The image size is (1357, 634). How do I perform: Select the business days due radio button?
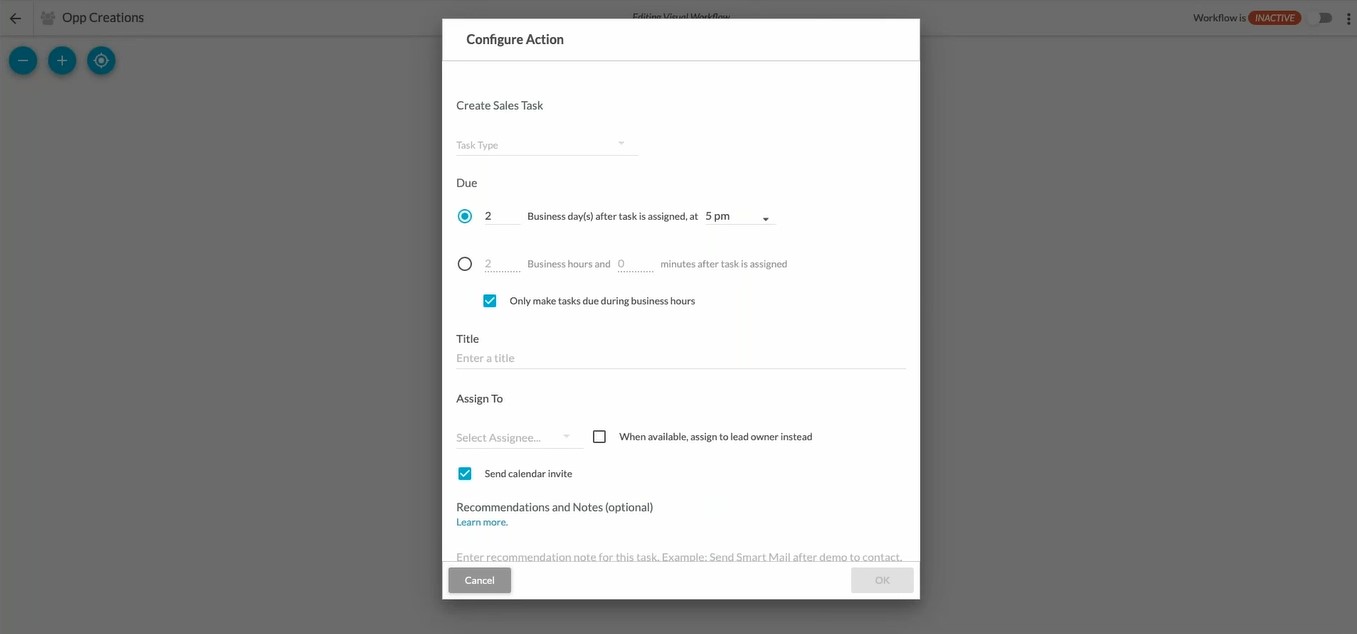[x=465, y=216]
